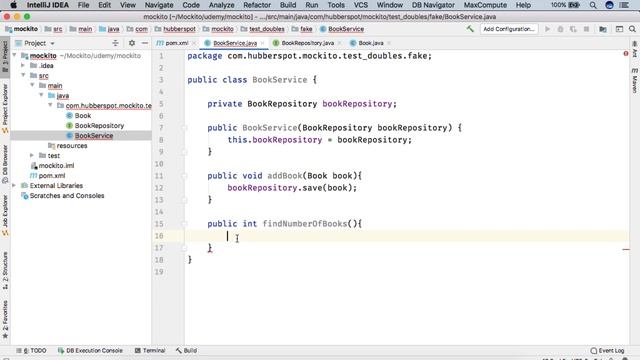Open the DB Execution Console button
The width and height of the screenshot is (640, 360).
tap(90, 351)
